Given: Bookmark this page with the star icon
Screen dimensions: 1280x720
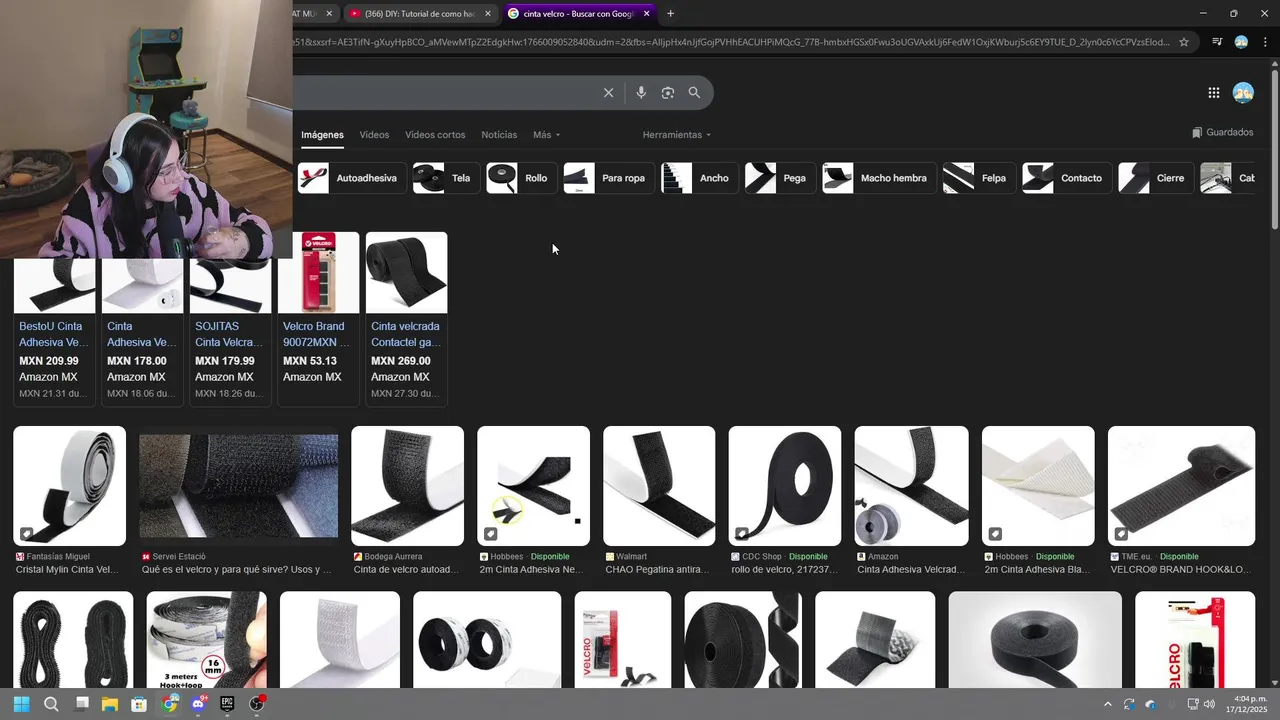Looking at the screenshot, I should point(1184,42).
